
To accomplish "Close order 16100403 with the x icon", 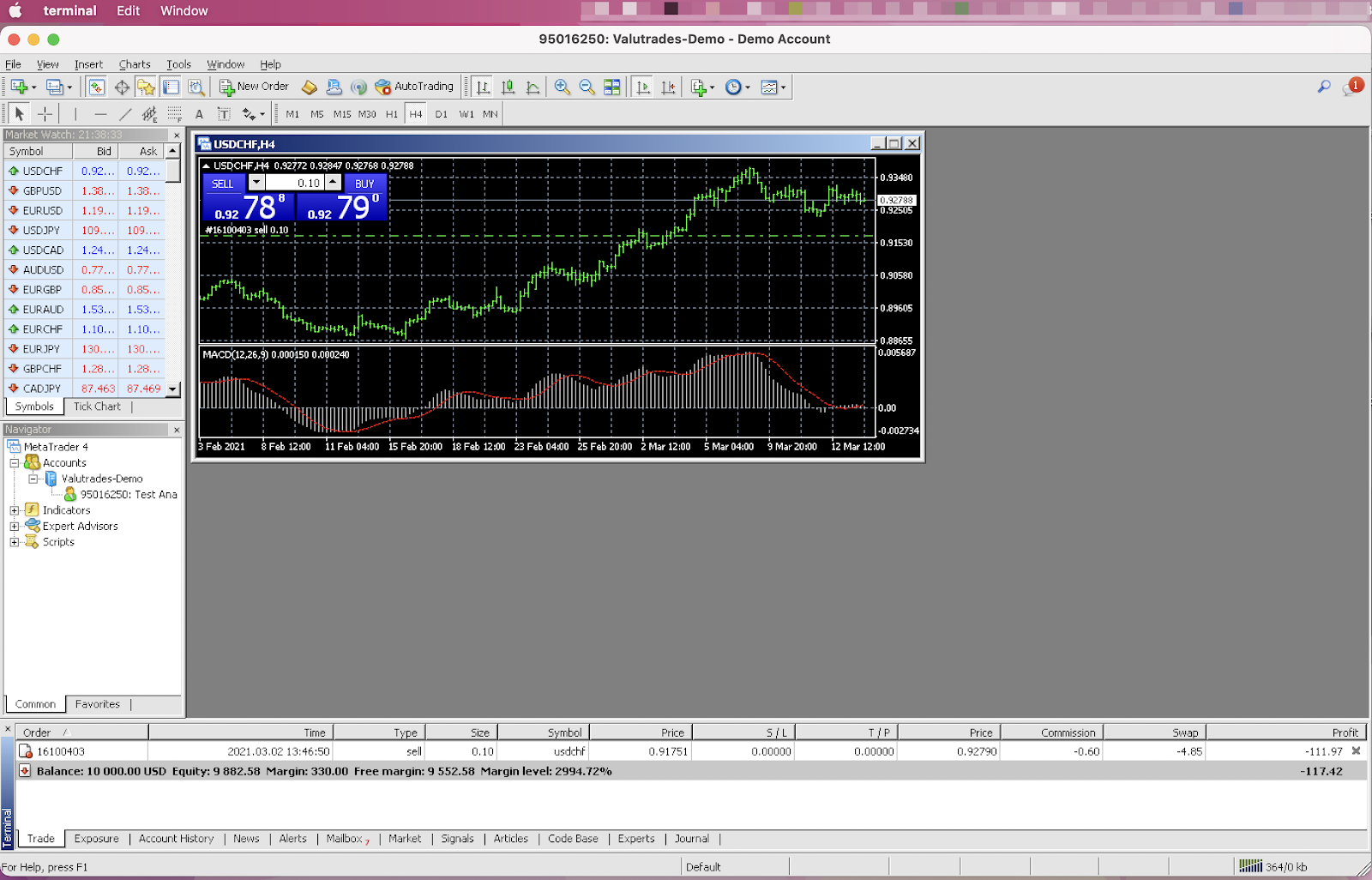I will click(x=1356, y=751).
